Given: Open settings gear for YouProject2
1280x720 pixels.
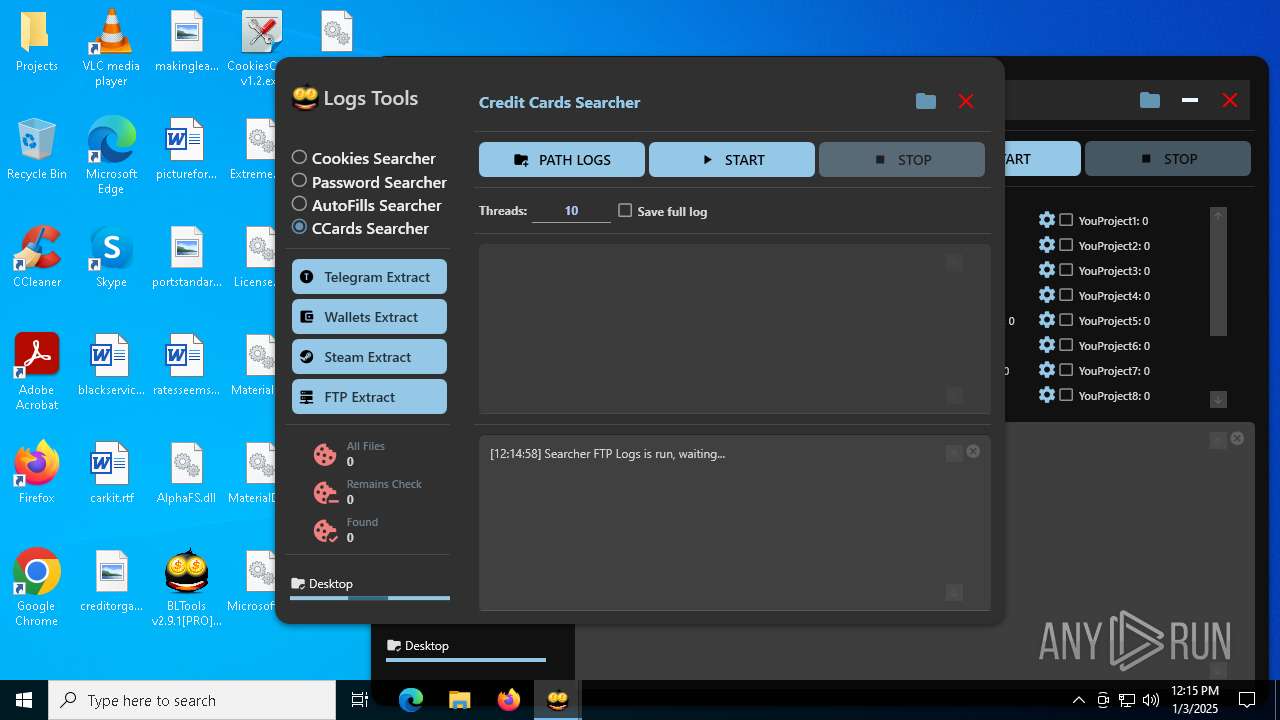Looking at the screenshot, I should click(x=1047, y=245).
